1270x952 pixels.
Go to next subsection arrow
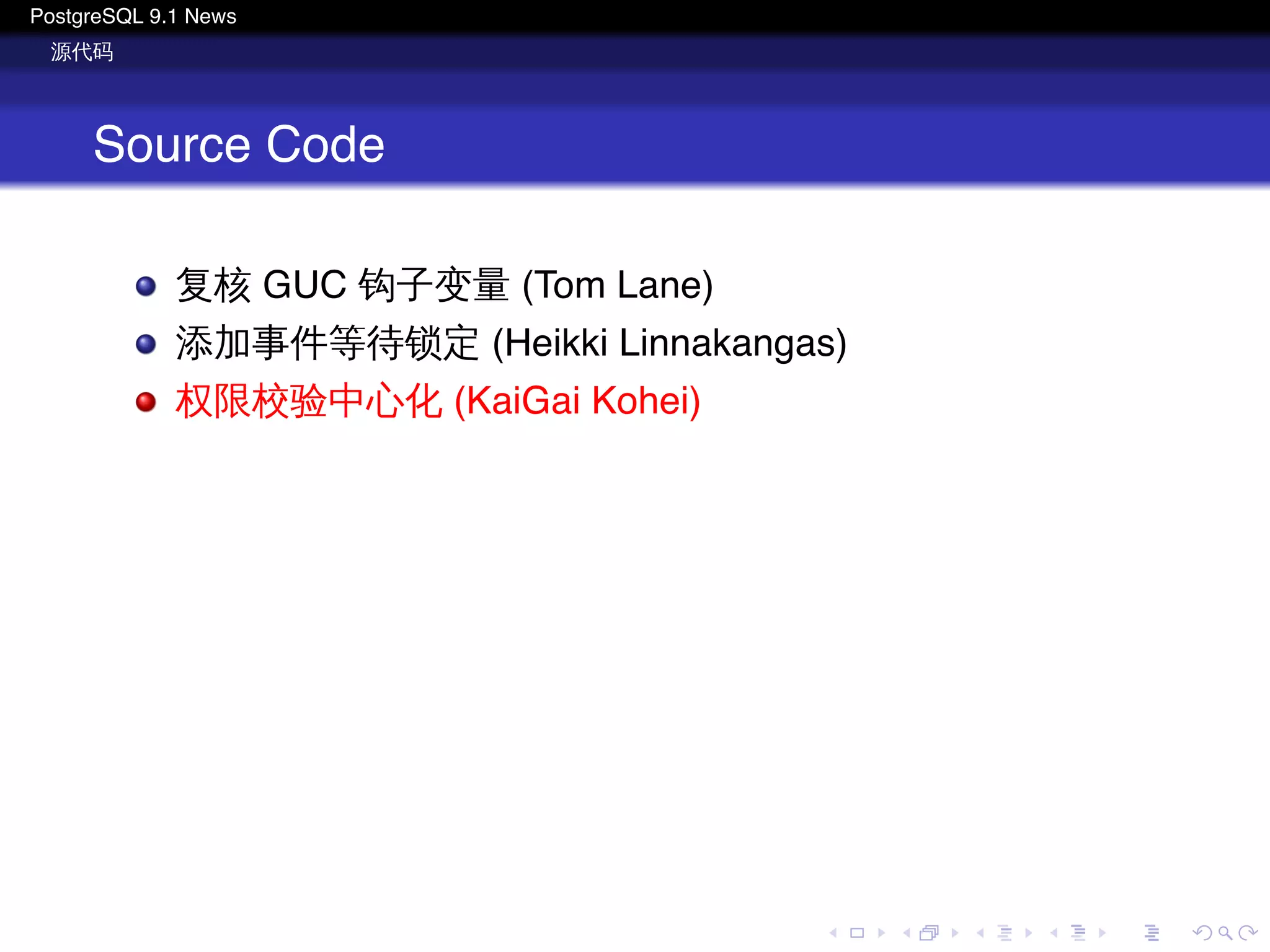click(x=1029, y=933)
